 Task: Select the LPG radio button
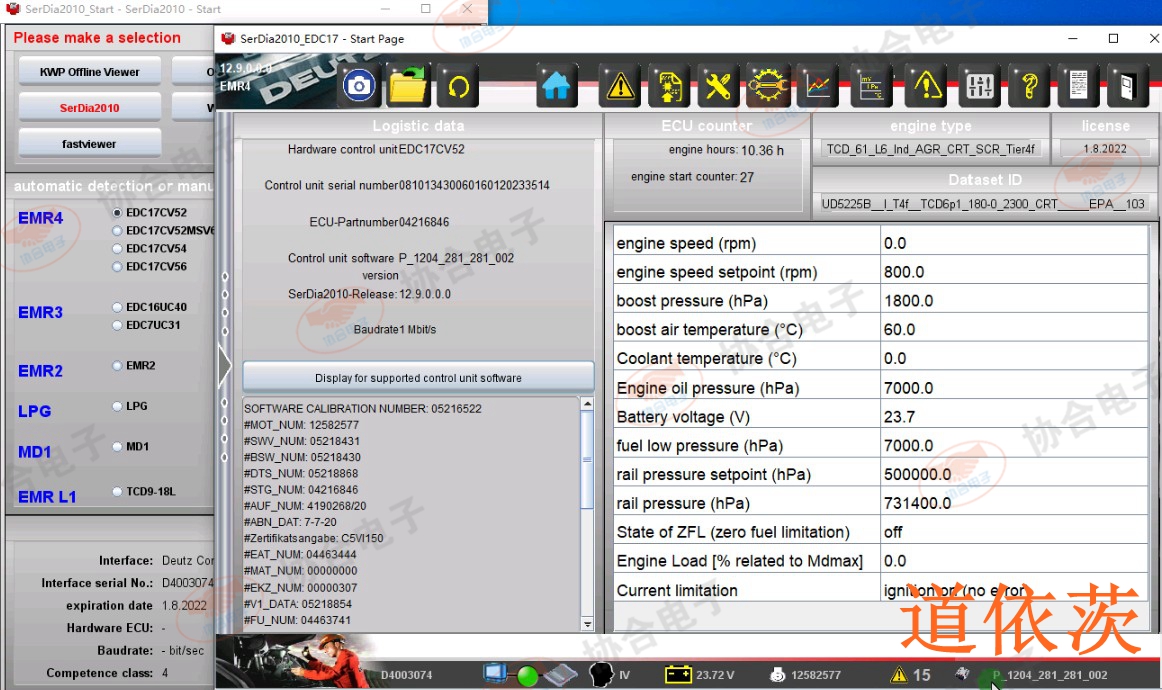tap(117, 406)
